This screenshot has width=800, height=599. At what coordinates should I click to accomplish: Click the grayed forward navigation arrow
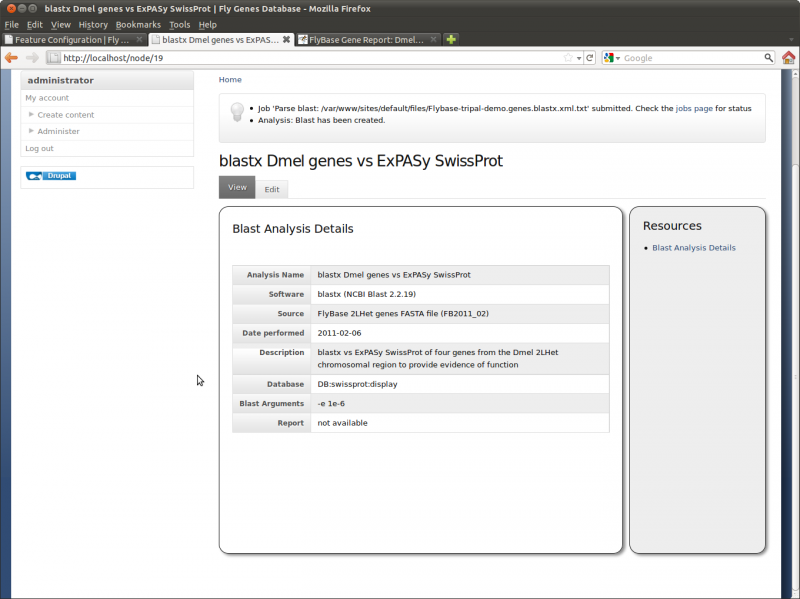32,58
